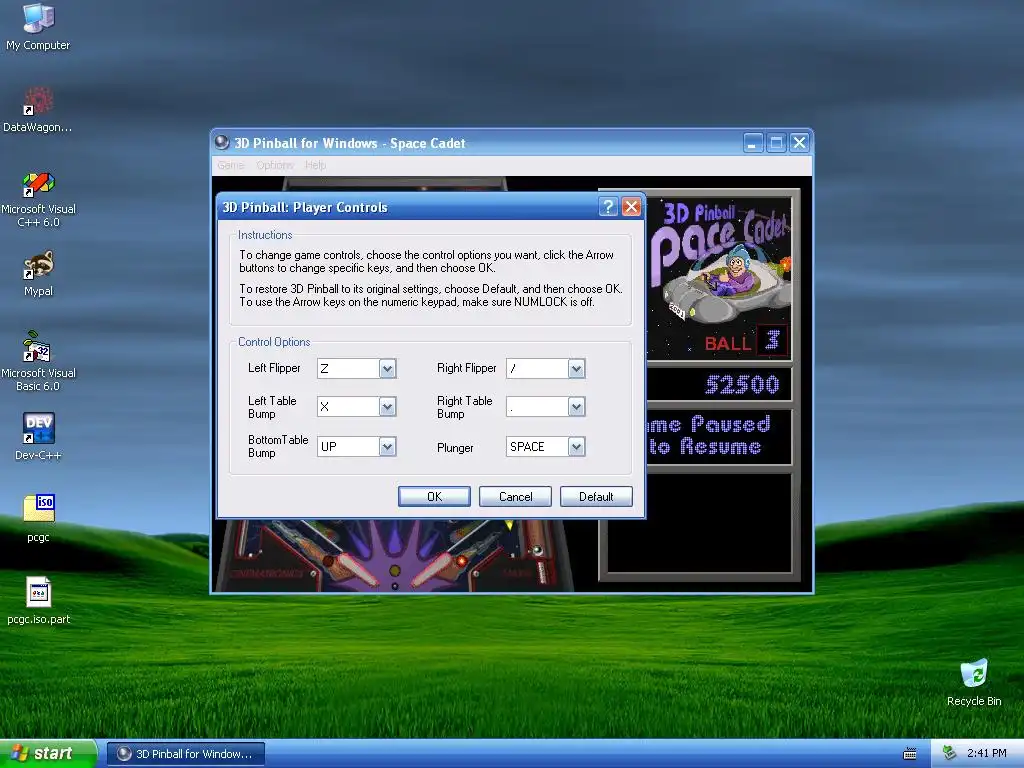Click the Space Cadet logo artwork

click(x=718, y=261)
